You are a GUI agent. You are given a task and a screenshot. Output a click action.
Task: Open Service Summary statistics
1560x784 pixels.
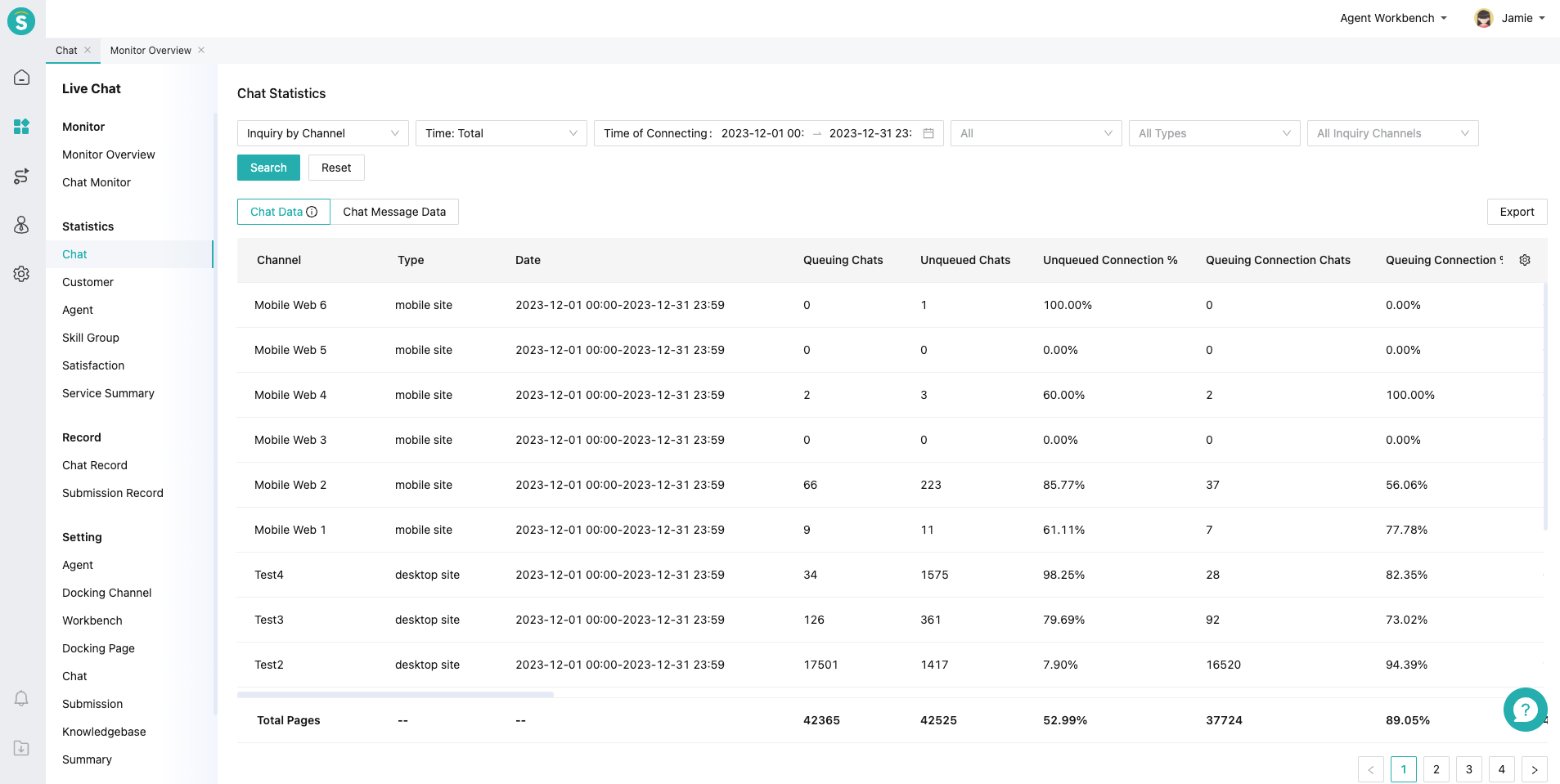click(x=108, y=393)
